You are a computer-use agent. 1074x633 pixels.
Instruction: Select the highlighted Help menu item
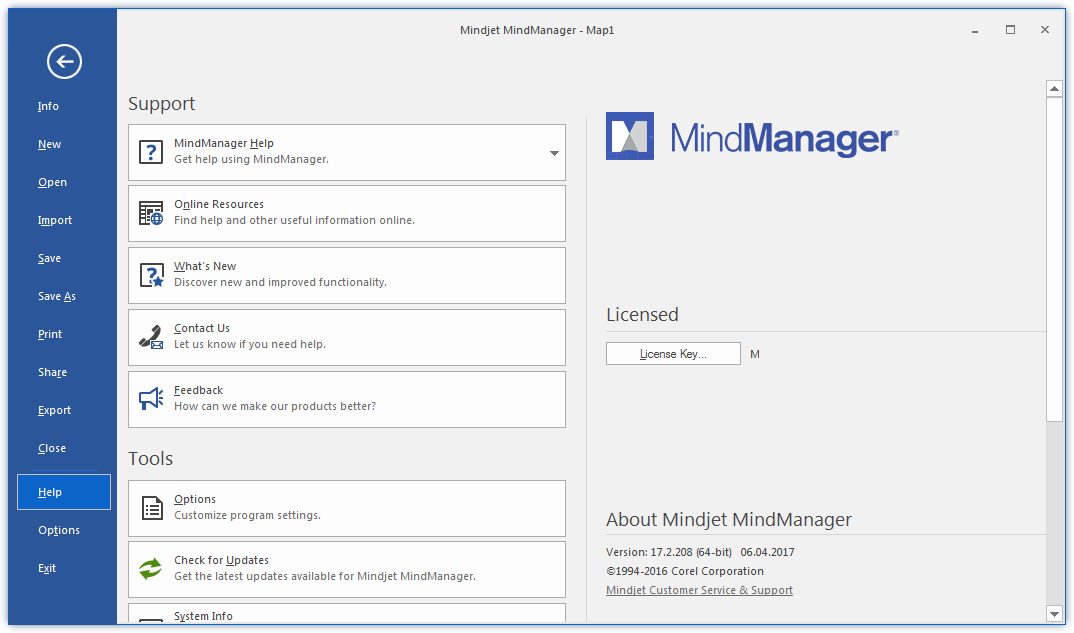(x=64, y=492)
